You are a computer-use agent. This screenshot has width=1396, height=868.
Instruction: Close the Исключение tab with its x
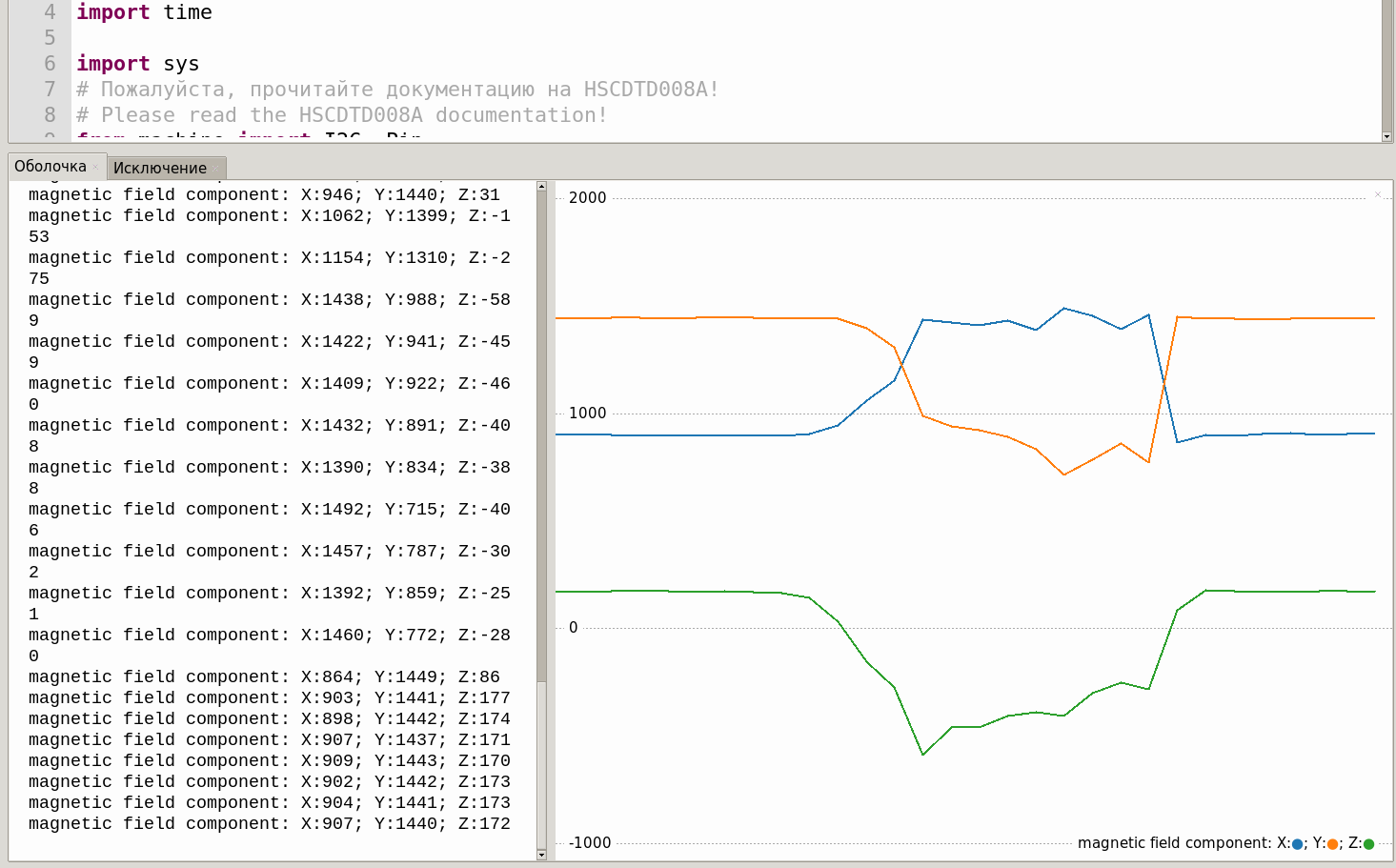pyautogui.click(x=216, y=169)
